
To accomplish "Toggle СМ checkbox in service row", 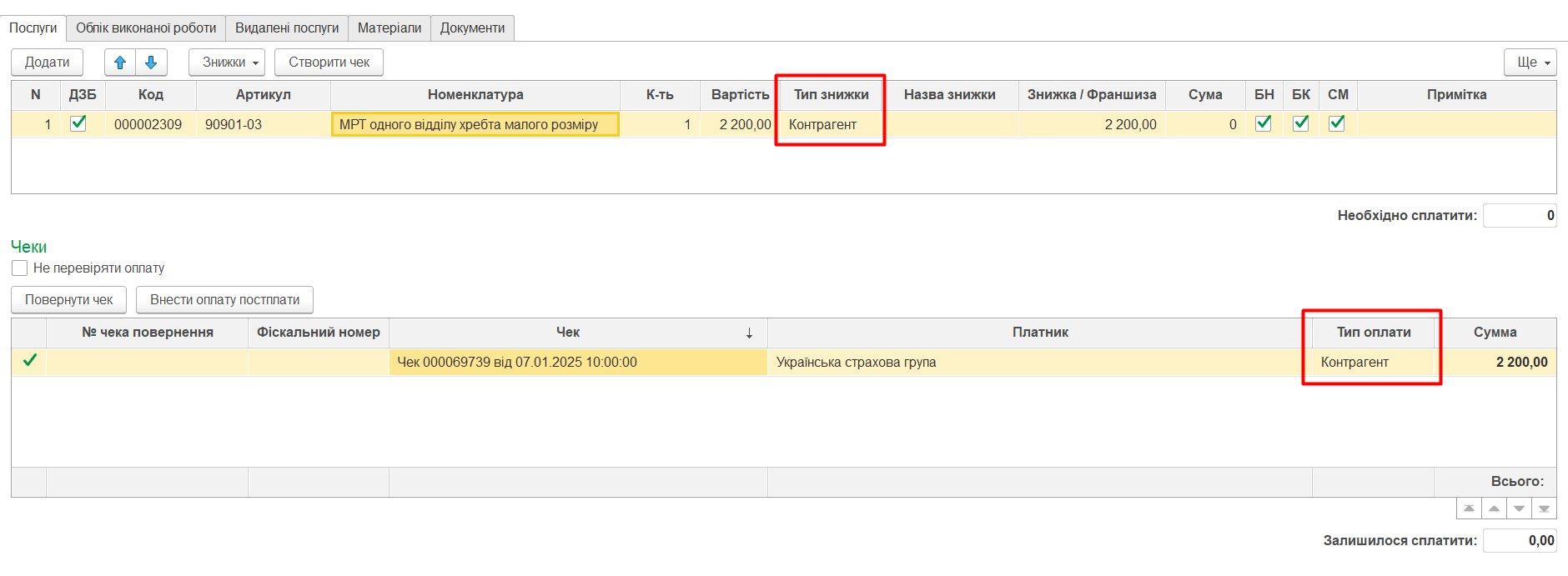I will tap(1337, 123).
